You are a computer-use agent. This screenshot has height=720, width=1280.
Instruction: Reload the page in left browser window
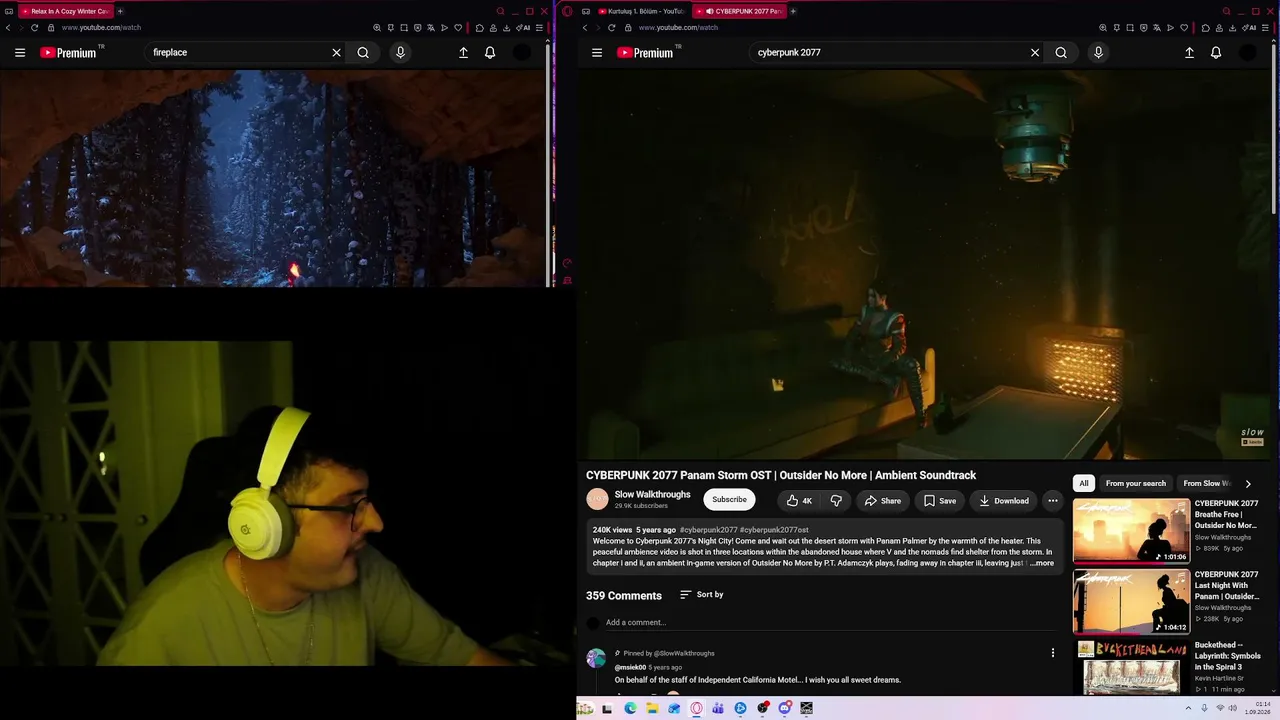click(x=34, y=28)
